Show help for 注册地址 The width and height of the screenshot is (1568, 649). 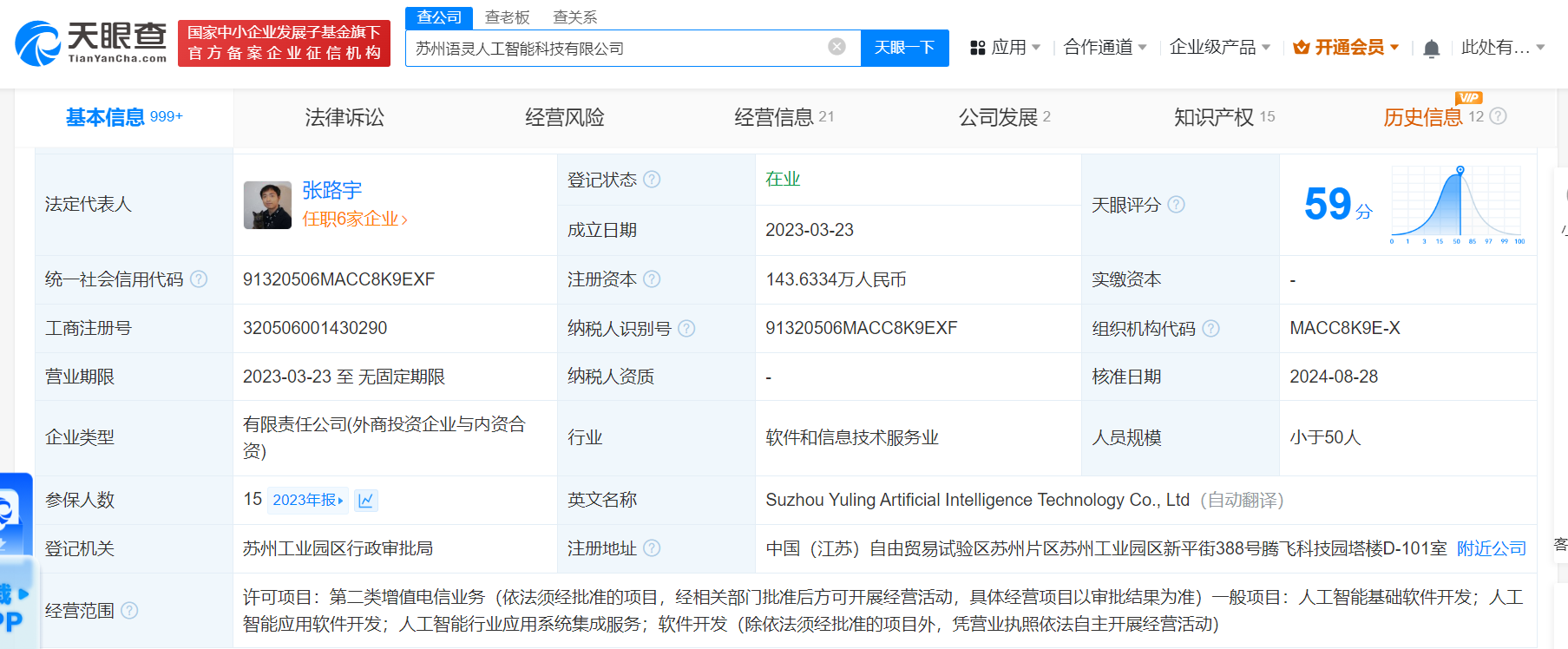[x=652, y=548]
